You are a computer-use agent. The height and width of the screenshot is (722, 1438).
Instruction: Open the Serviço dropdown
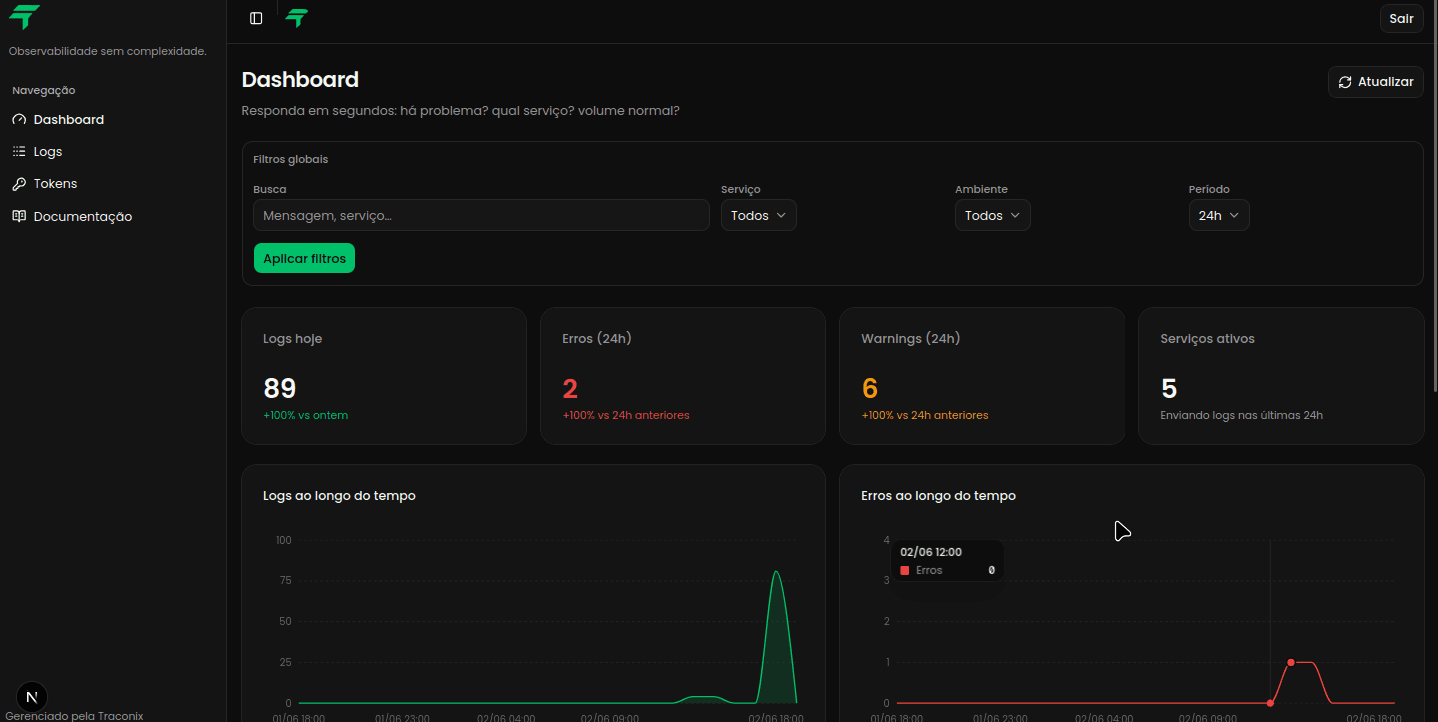point(758,215)
